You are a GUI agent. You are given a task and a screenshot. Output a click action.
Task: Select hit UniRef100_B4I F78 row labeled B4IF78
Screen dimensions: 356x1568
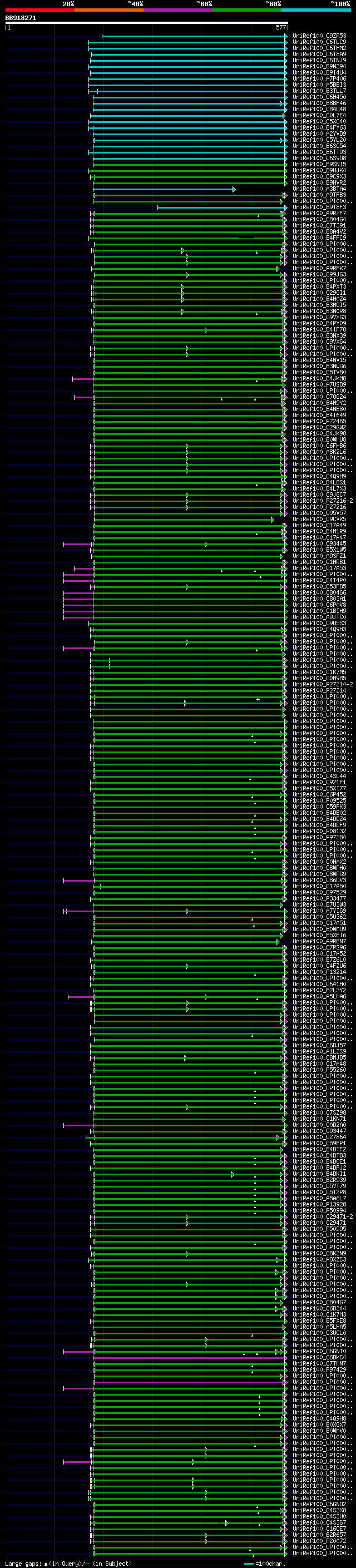point(319,329)
